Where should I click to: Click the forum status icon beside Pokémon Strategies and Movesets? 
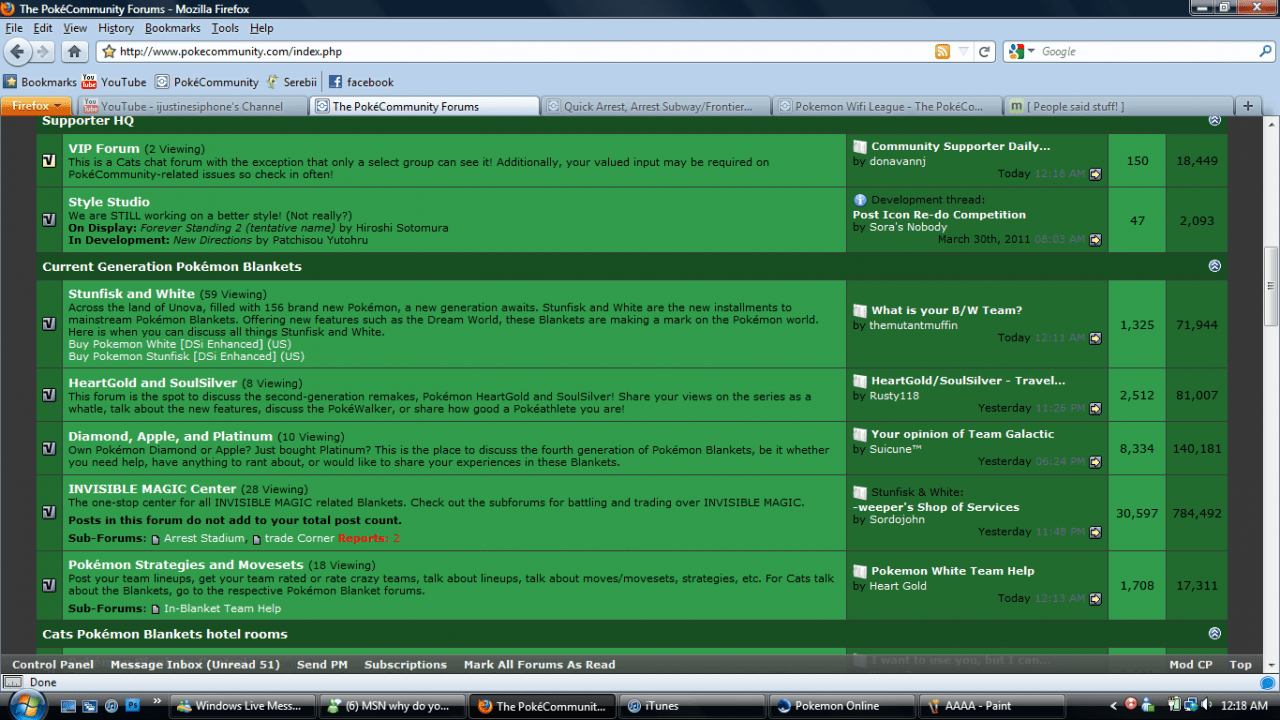(x=49, y=584)
